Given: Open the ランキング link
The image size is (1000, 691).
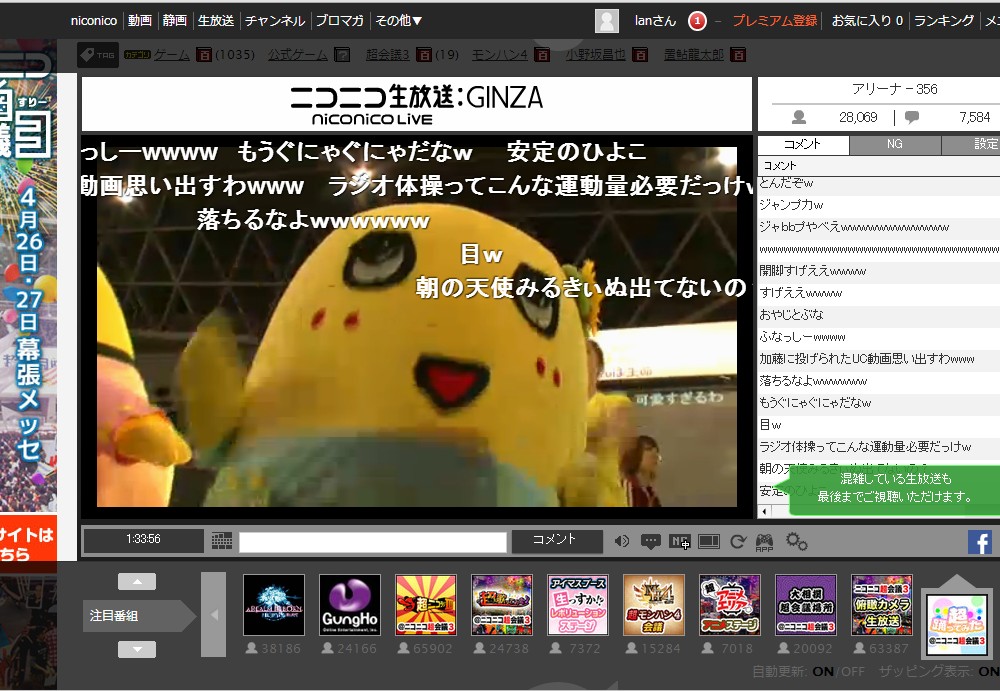Looking at the screenshot, I should [x=944, y=20].
